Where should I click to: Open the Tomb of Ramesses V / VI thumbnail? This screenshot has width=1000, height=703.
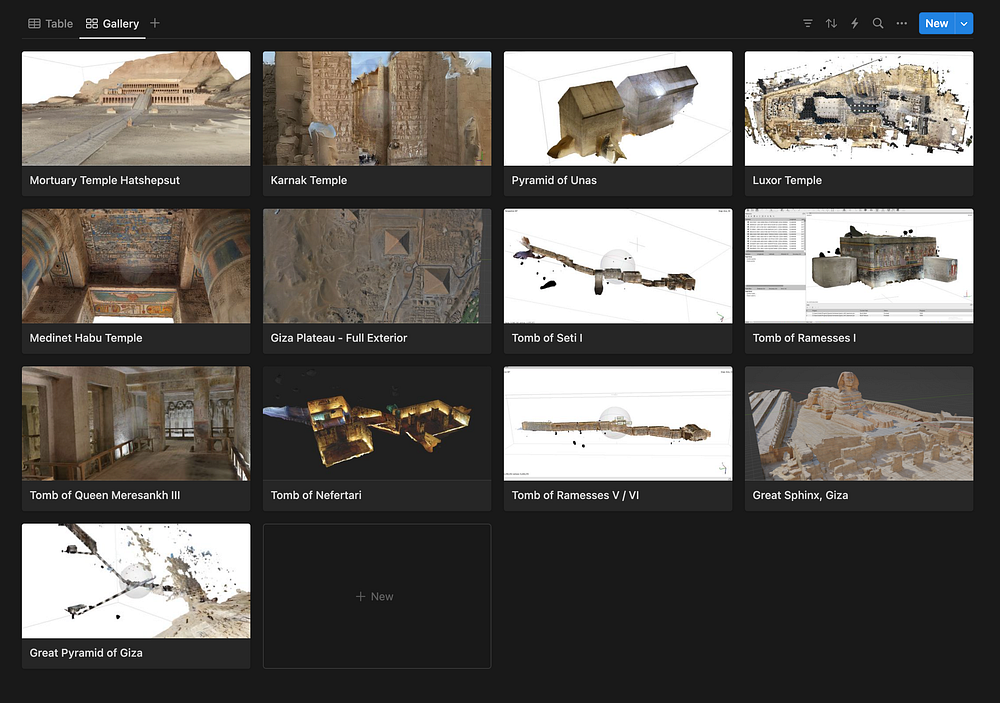pos(618,424)
